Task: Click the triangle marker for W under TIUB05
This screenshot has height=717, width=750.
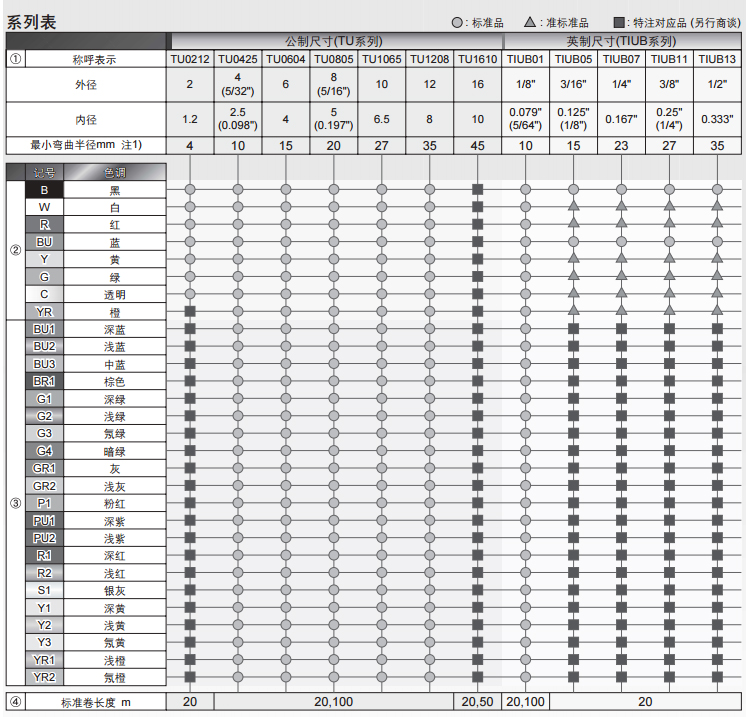Action: point(574,206)
